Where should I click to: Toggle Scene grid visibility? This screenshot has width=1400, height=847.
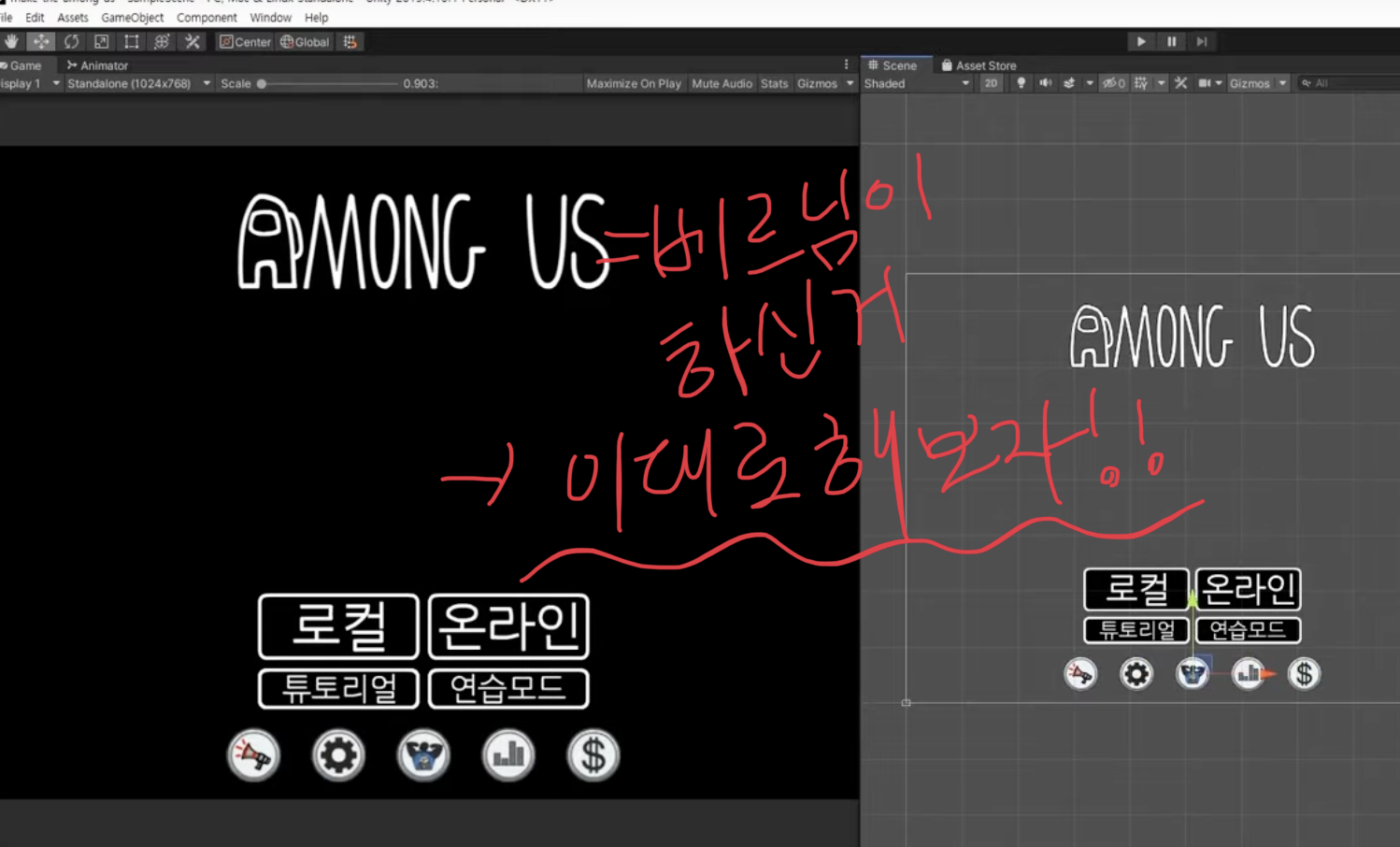(x=1141, y=83)
